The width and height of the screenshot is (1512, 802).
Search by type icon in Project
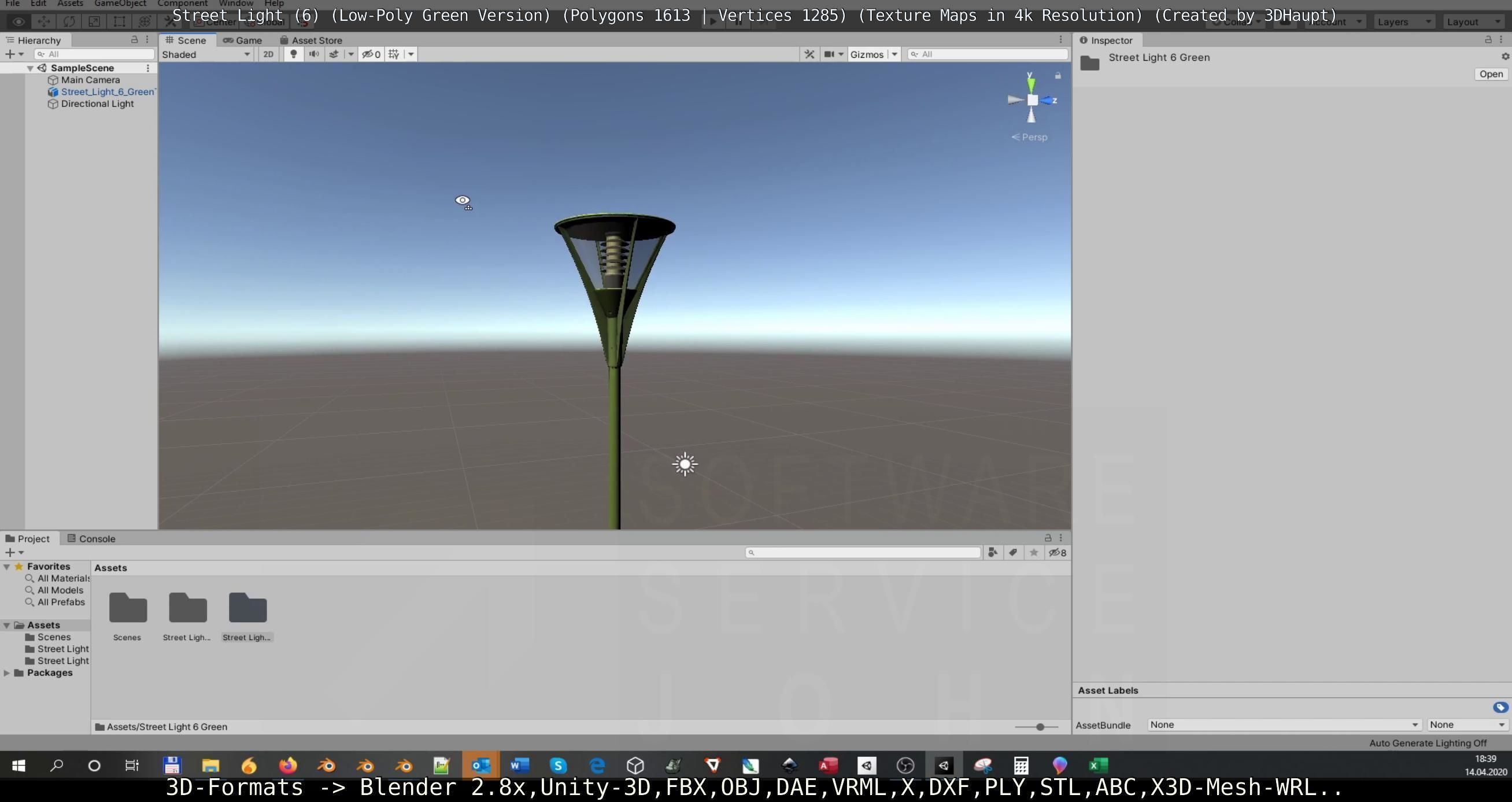tap(993, 552)
